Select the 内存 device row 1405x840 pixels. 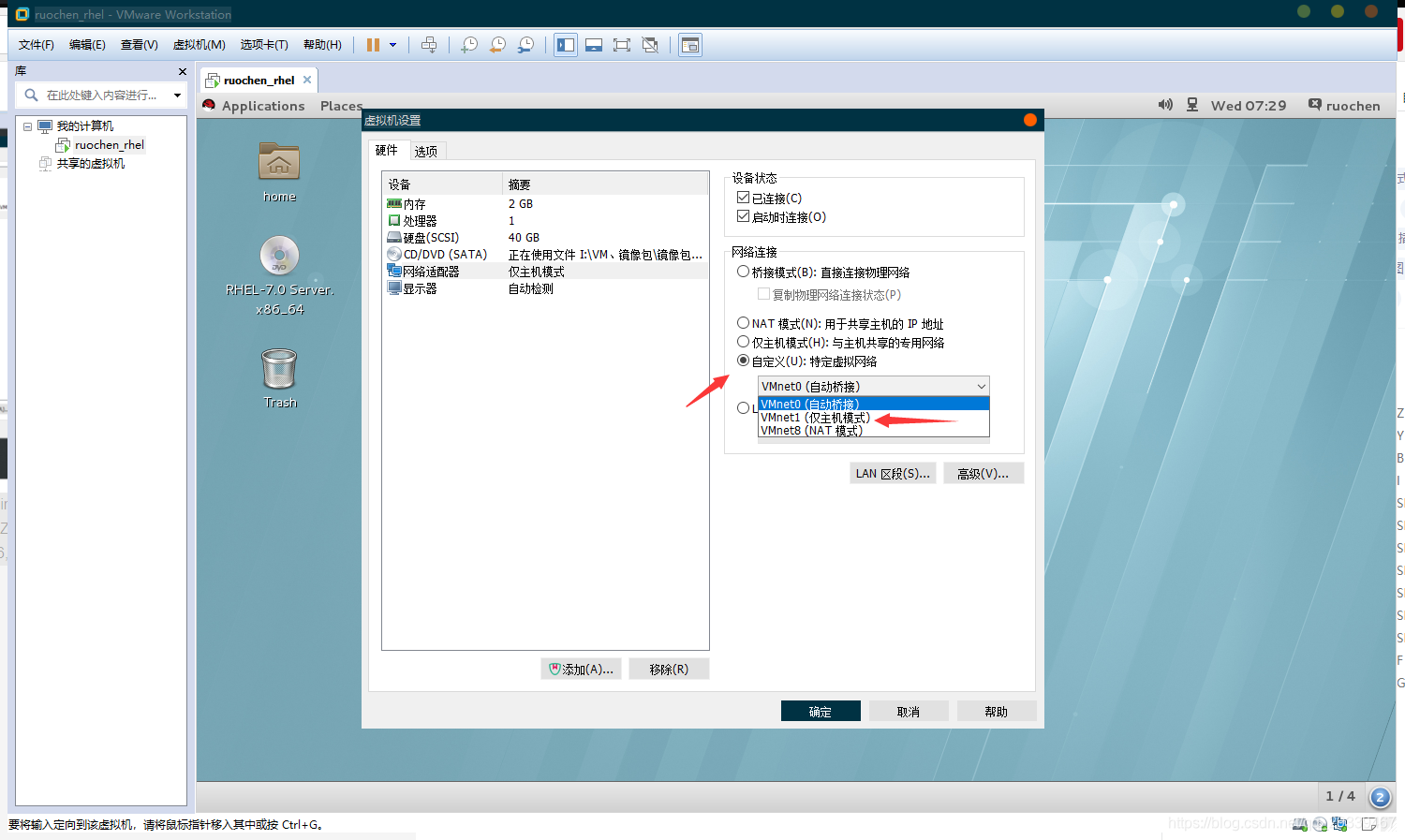coord(545,204)
